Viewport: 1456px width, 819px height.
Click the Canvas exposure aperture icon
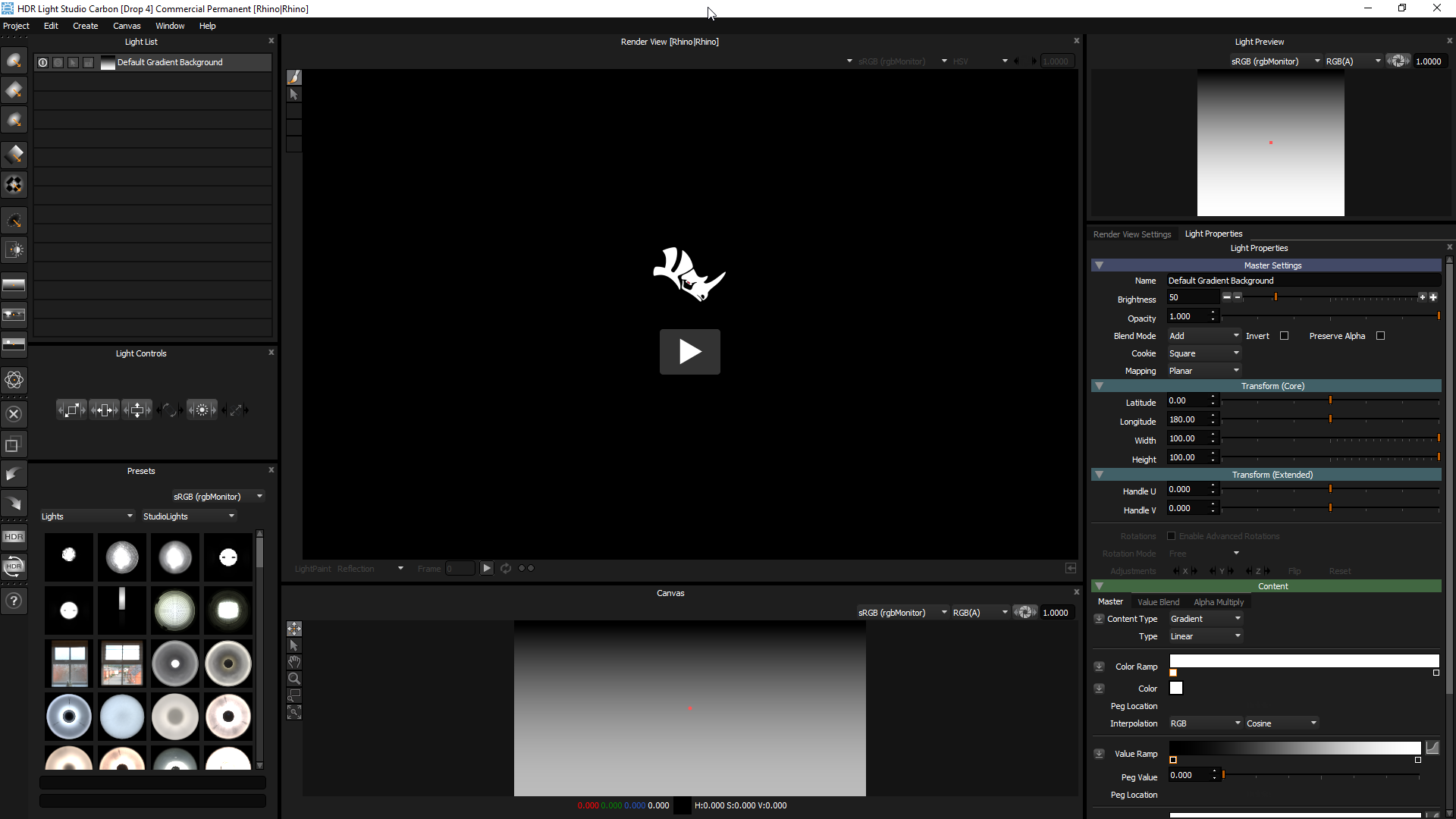coord(1025,612)
